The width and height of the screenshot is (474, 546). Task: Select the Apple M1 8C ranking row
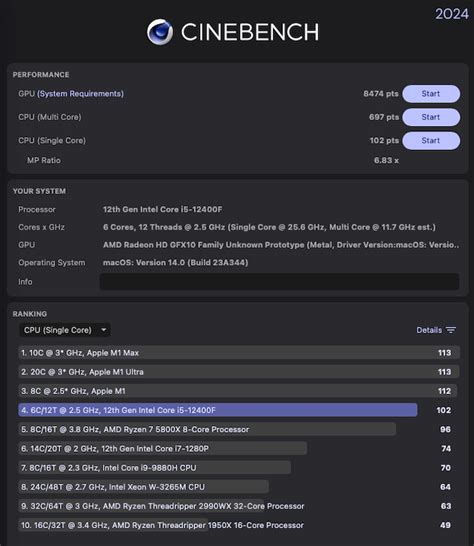tap(239, 391)
